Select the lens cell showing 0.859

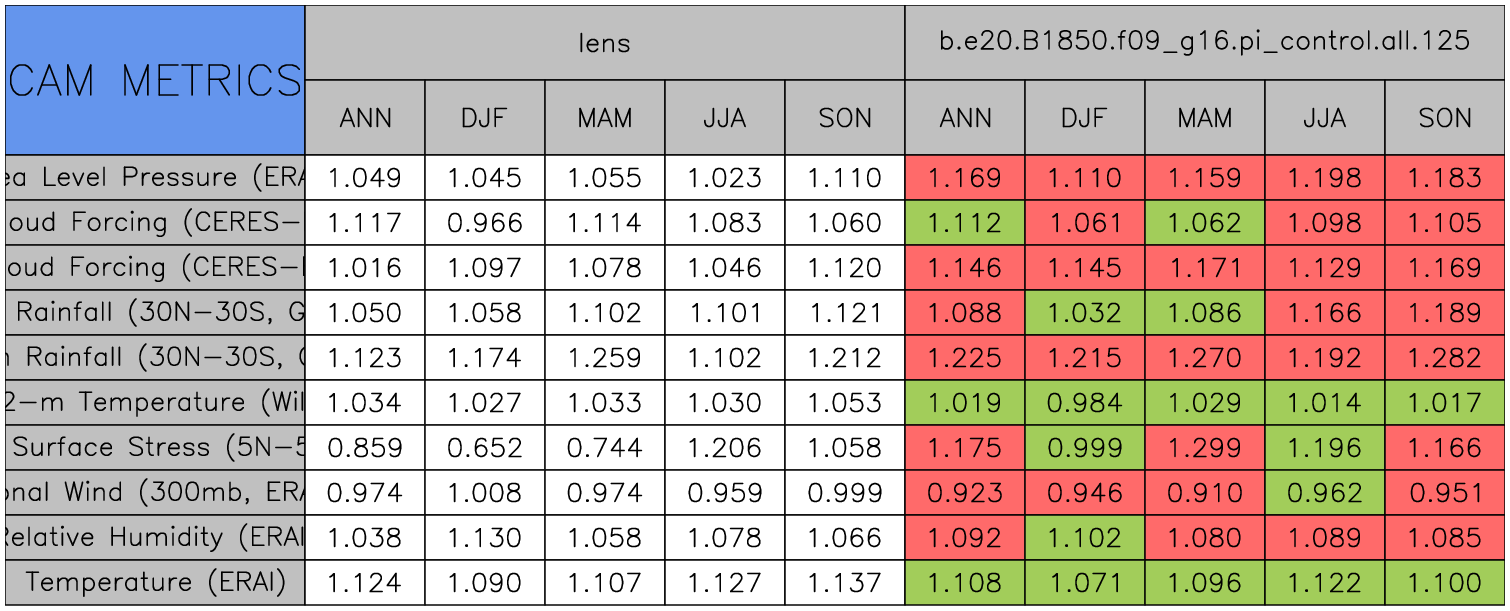(365, 447)
